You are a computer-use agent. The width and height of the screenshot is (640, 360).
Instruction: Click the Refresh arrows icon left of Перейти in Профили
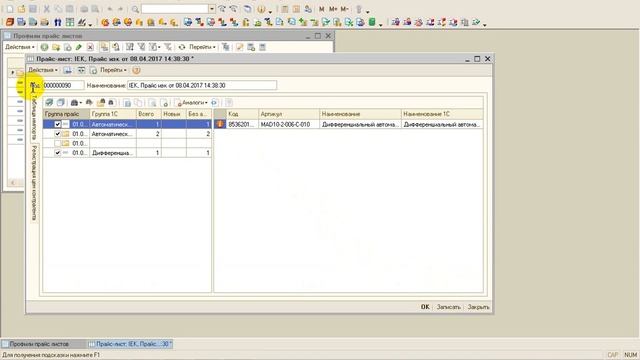182,47
